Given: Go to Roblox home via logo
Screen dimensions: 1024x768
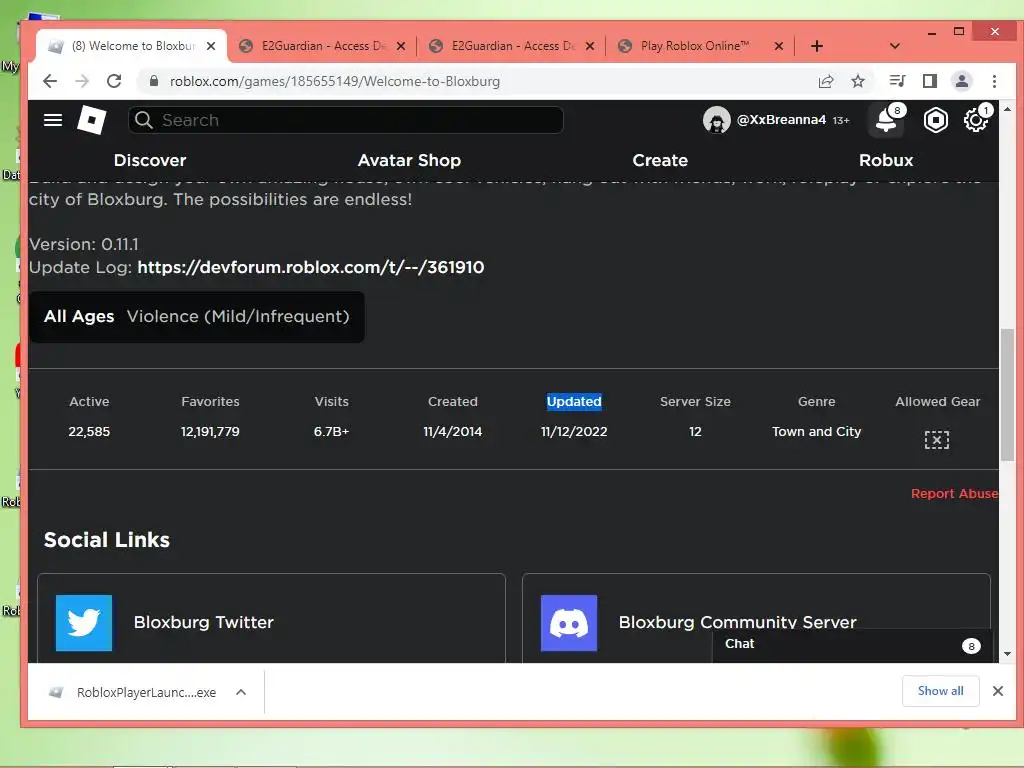Looking at the screenshot, I should 91,120.
